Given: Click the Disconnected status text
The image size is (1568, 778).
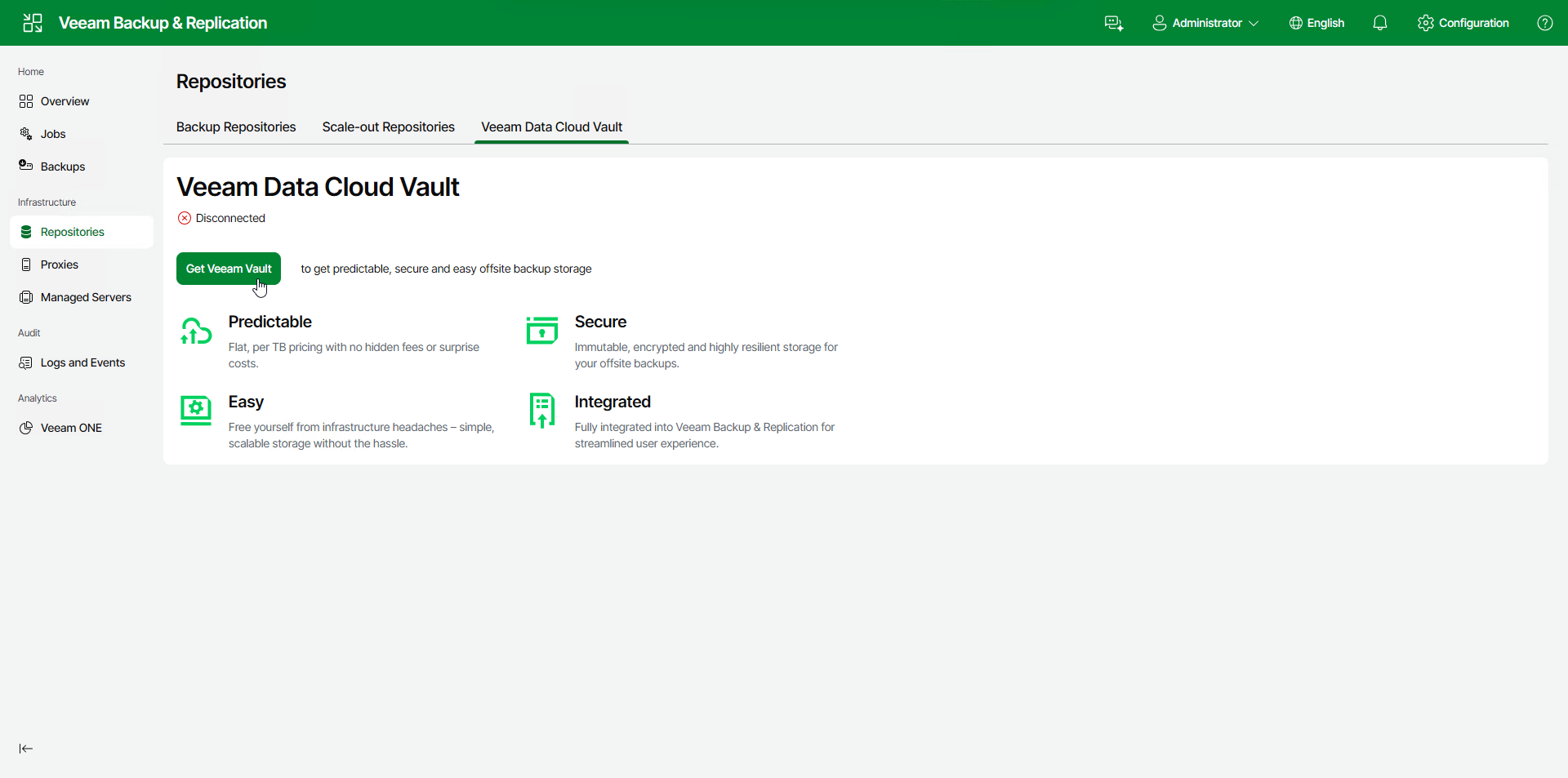Looking at the screenshot, I should [x=230, y=218].
